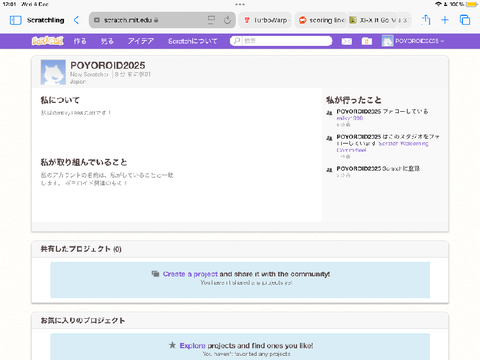Click the POYOROID2025 profile heading

pyautogui.click(x=108, y=65)
